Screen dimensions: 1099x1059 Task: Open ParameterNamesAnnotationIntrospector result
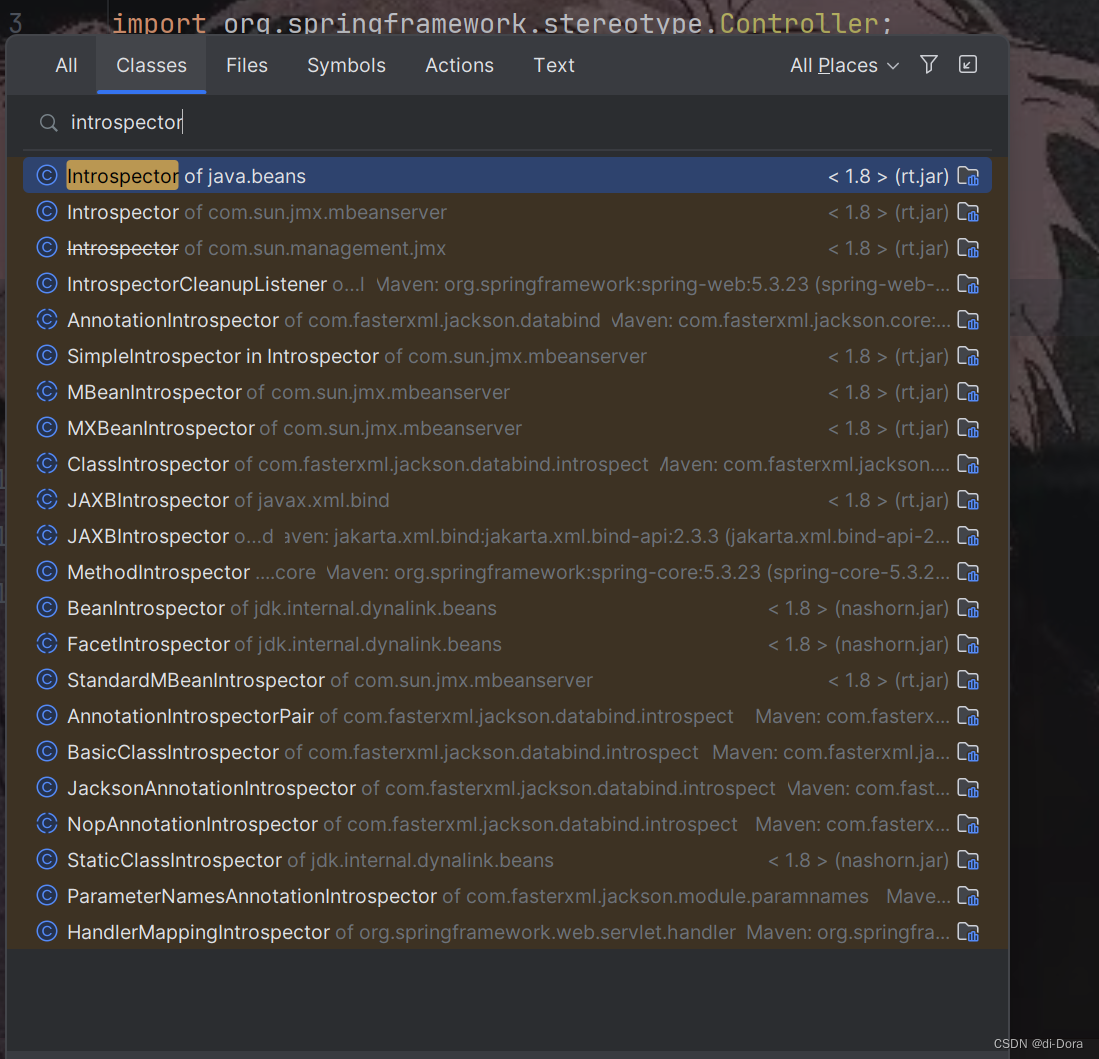click(507, 896)
